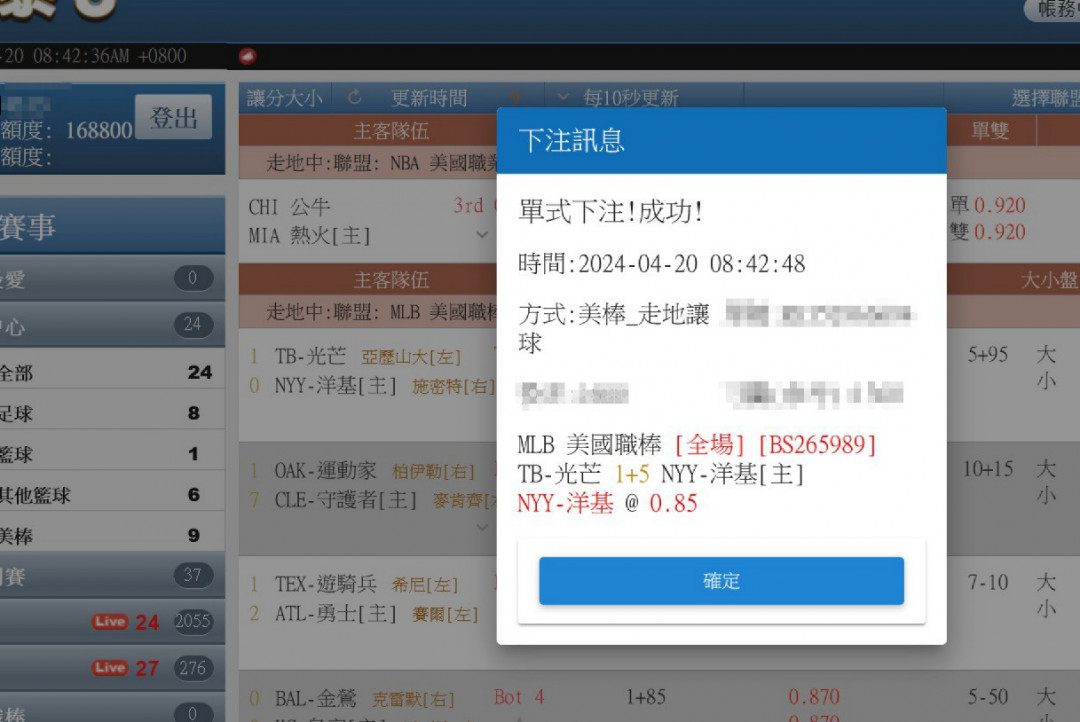Click the 單雙 column header

click(x=990, y=131)
